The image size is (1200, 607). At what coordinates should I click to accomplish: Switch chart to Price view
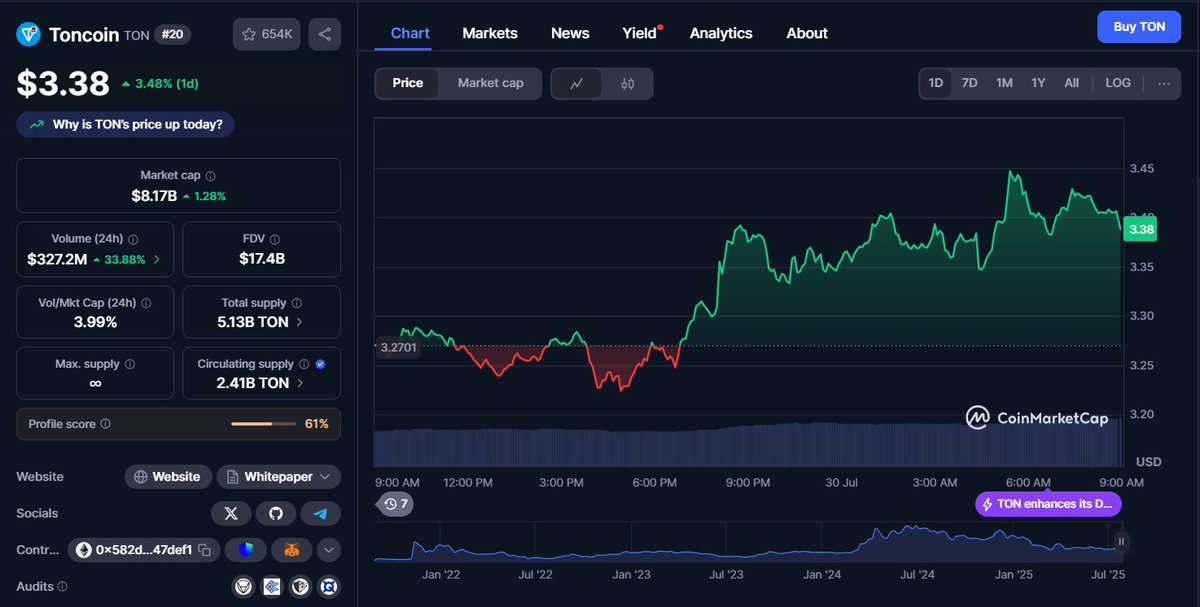click(407, 83)
